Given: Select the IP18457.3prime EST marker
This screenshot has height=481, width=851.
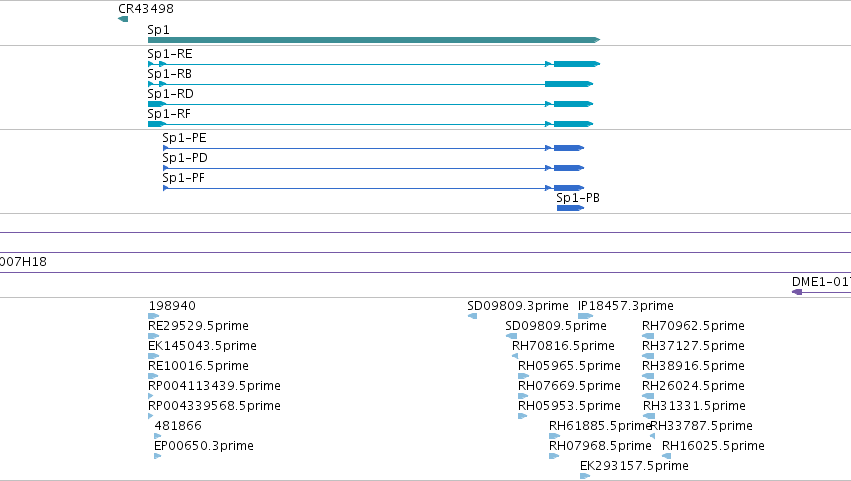Looking at the screenshot, I should (x=586, y=316).
